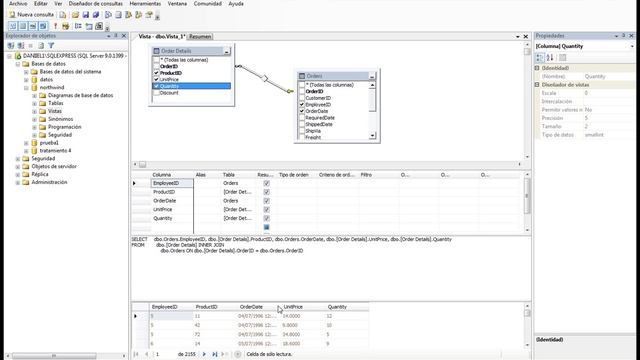Uncheck ProductID in Order Details table
Screen dimensions: 640x360
(156, 73)
